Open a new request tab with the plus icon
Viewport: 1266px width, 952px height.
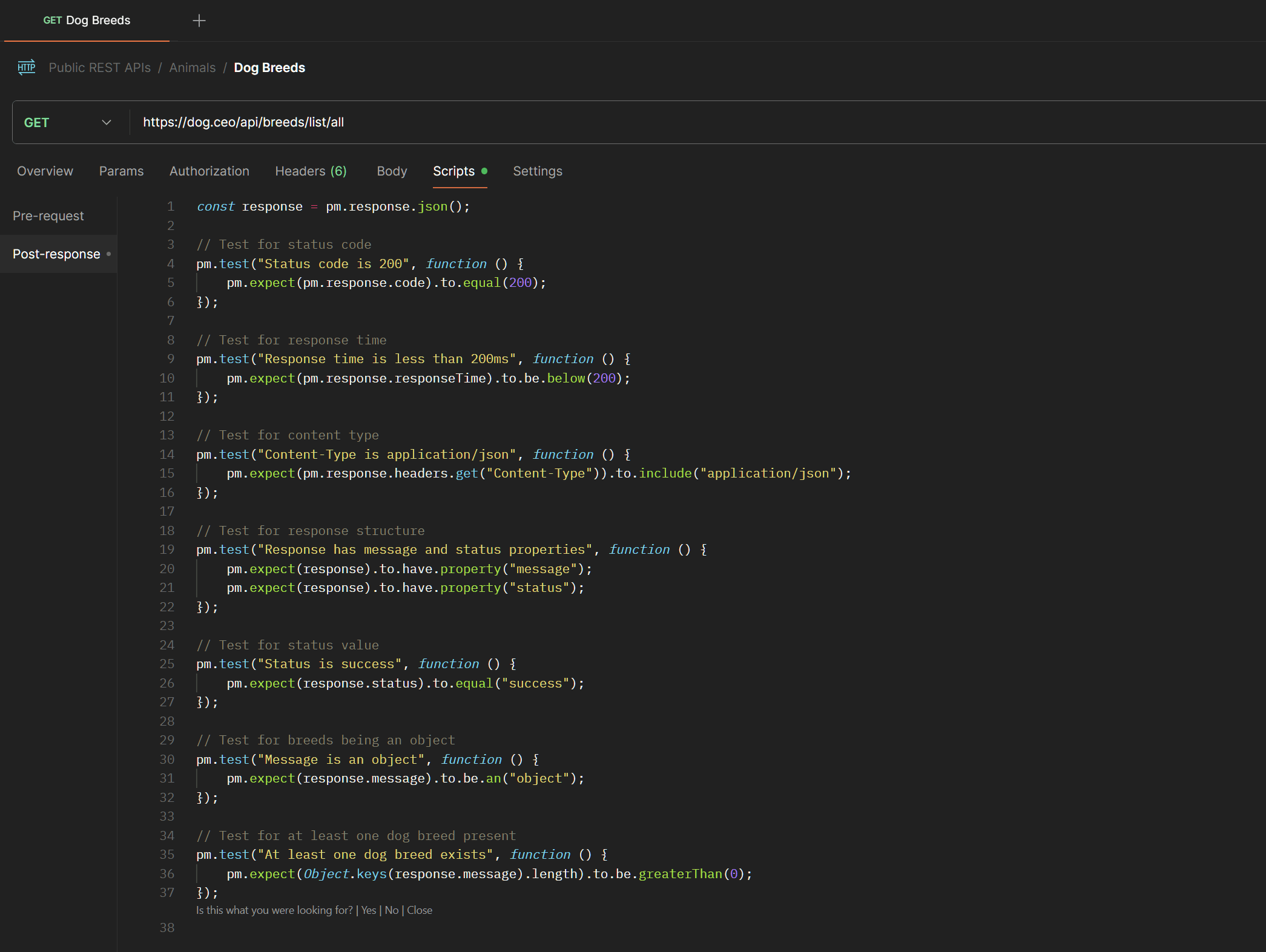pyautogui.click(x=199, y=20)
